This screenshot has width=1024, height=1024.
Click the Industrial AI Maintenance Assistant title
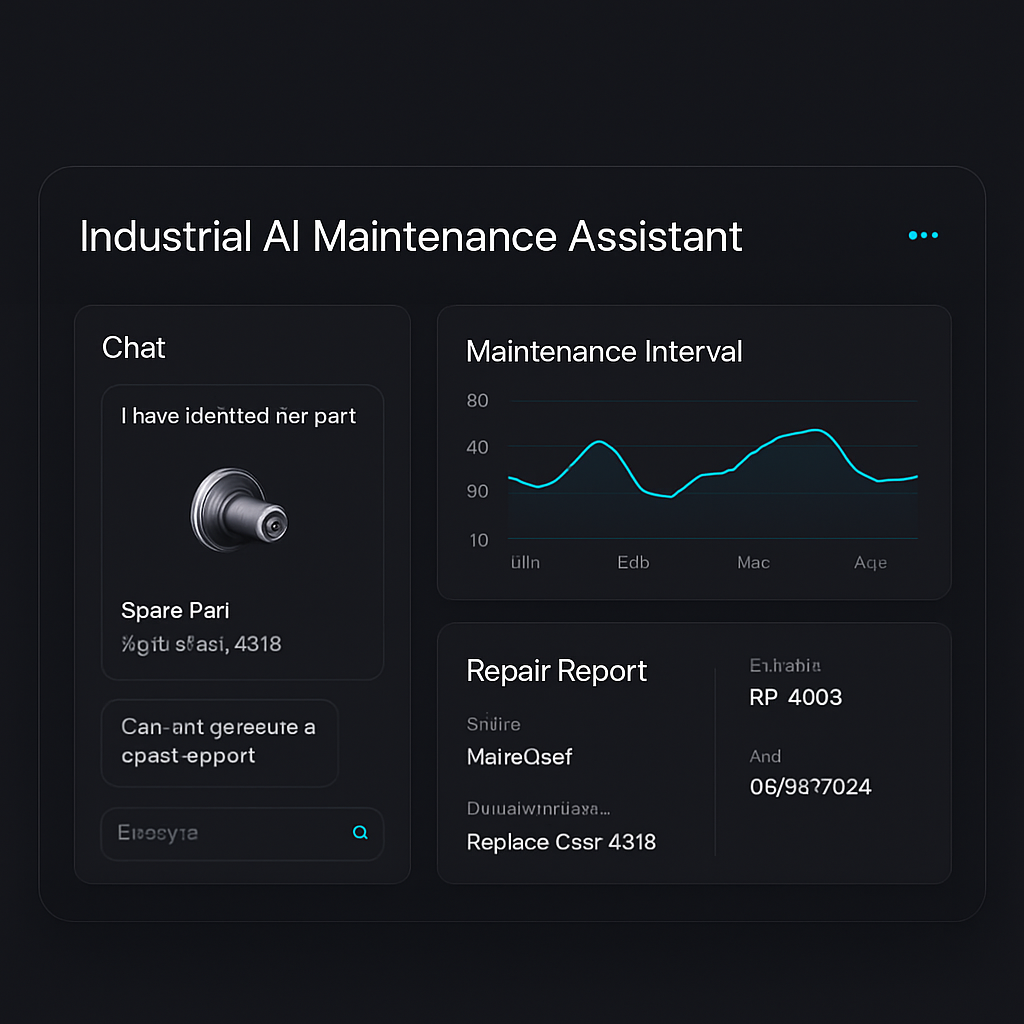(x=411, y=236)
